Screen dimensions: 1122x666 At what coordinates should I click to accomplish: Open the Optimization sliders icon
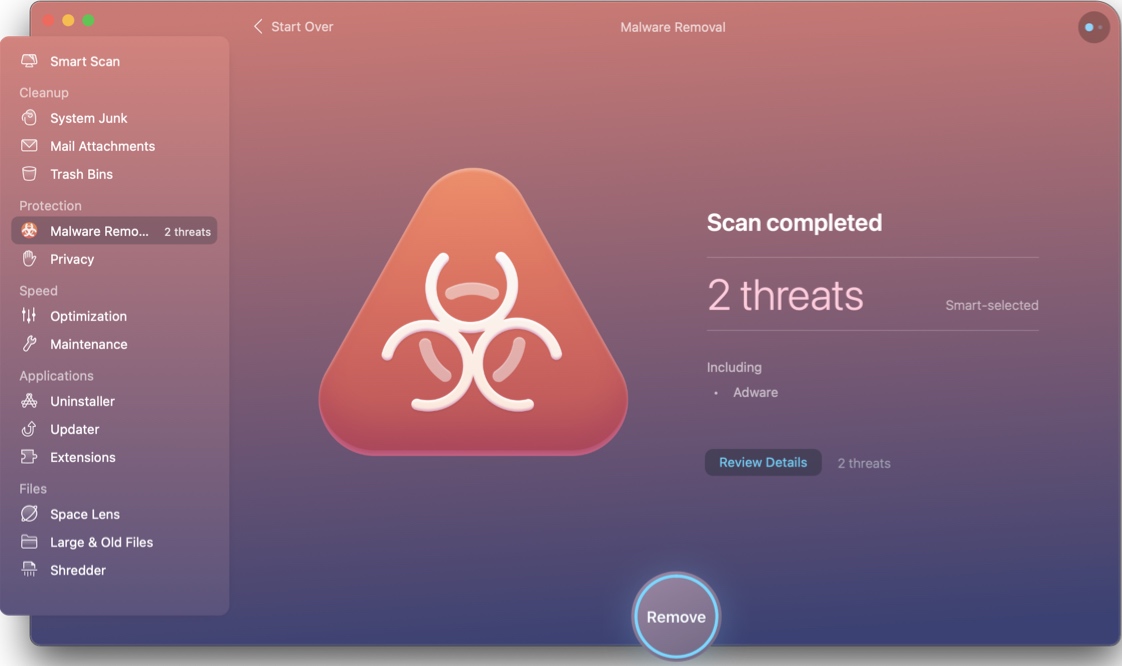[x=29, y=315]
